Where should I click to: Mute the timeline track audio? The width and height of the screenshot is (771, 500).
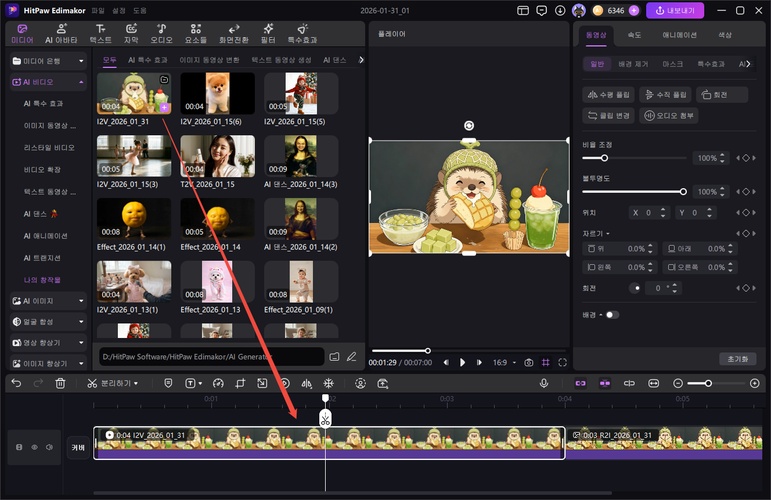point(48,447)
